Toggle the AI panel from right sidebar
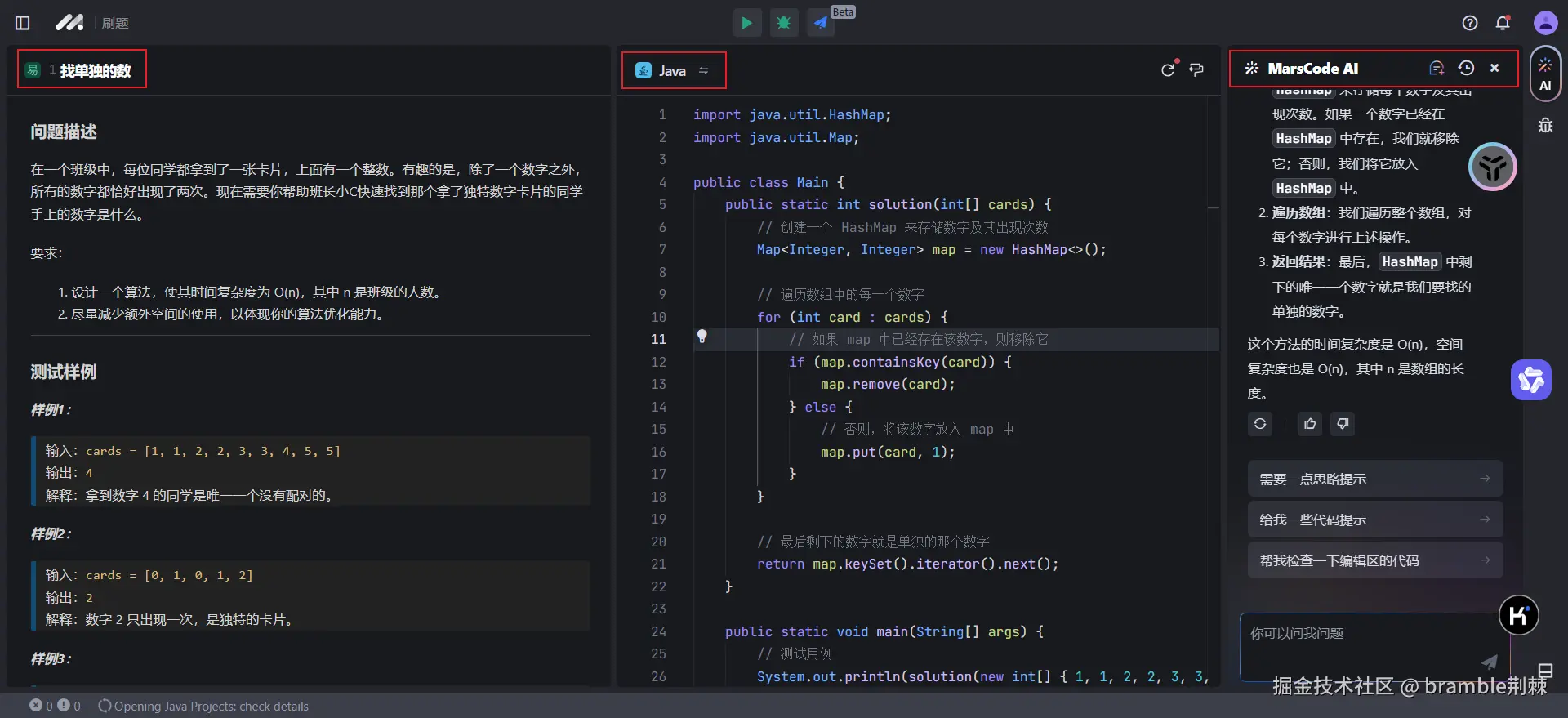The height and width of the screenshot is (718, 1568). coord(1545,74)
